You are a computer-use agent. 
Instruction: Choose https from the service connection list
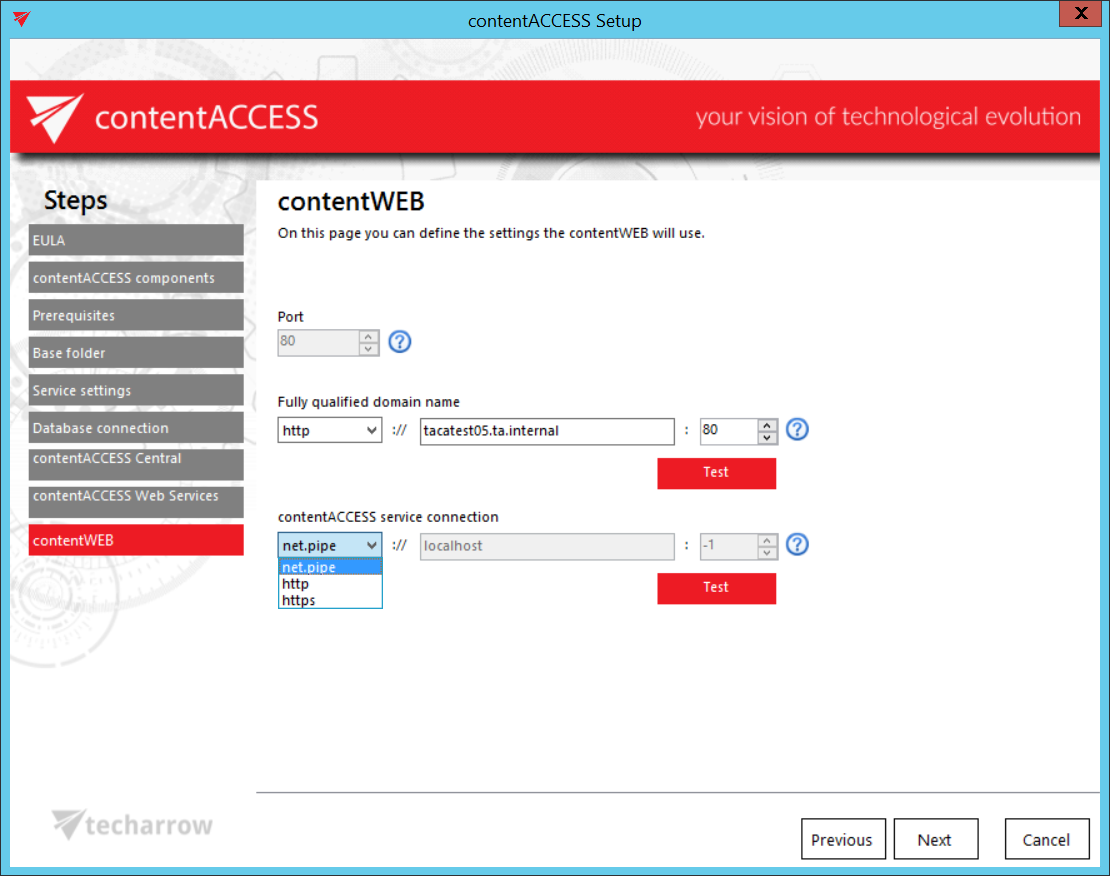click(330, 600)
